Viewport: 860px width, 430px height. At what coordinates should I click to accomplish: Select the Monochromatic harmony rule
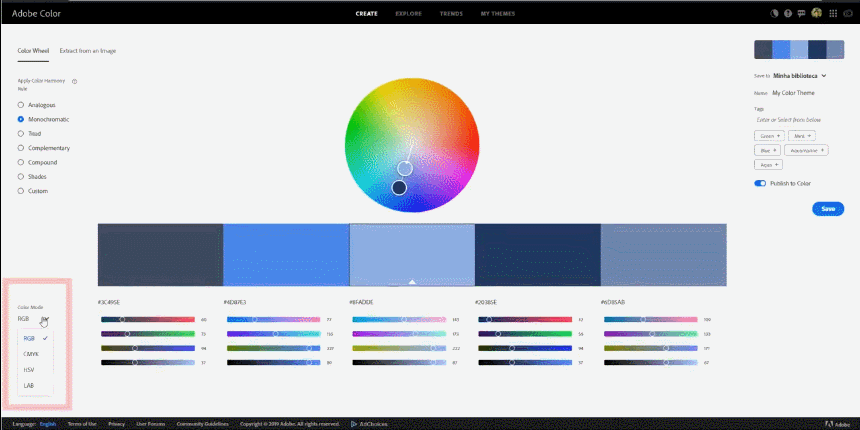(21, 119)
